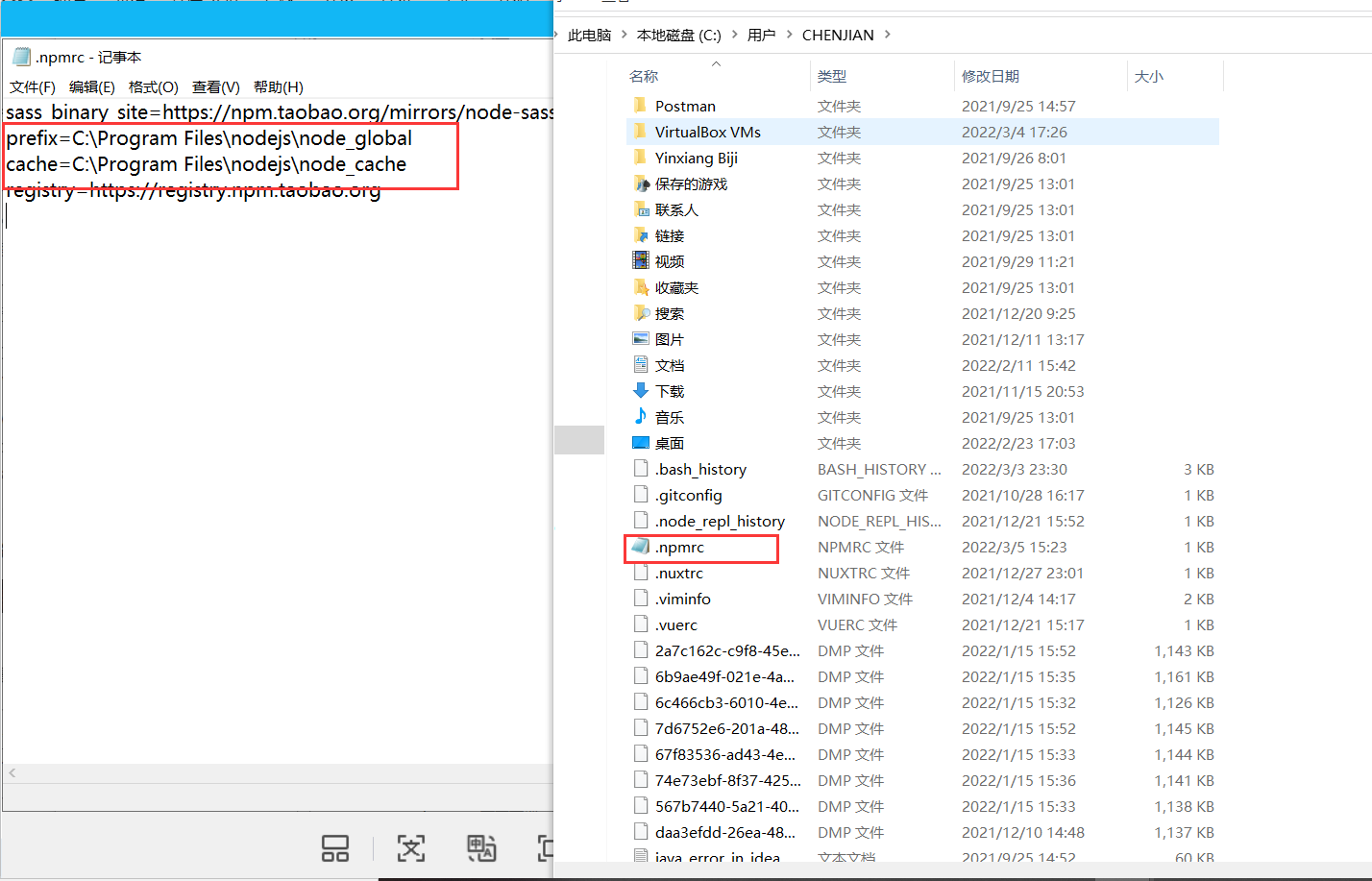
Task: Click the 下载 downloads folder icon
Action: click(x=640, y=391)
